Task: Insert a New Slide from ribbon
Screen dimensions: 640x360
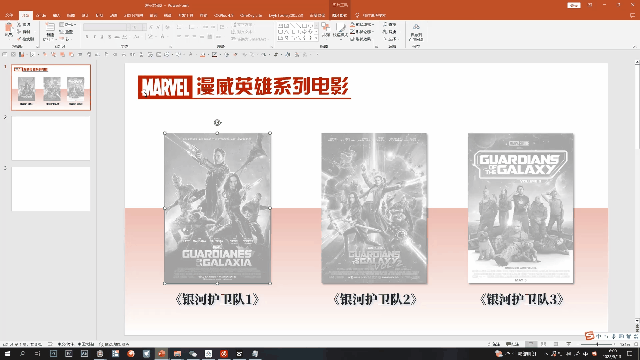Action: click(x=50, y=31)
